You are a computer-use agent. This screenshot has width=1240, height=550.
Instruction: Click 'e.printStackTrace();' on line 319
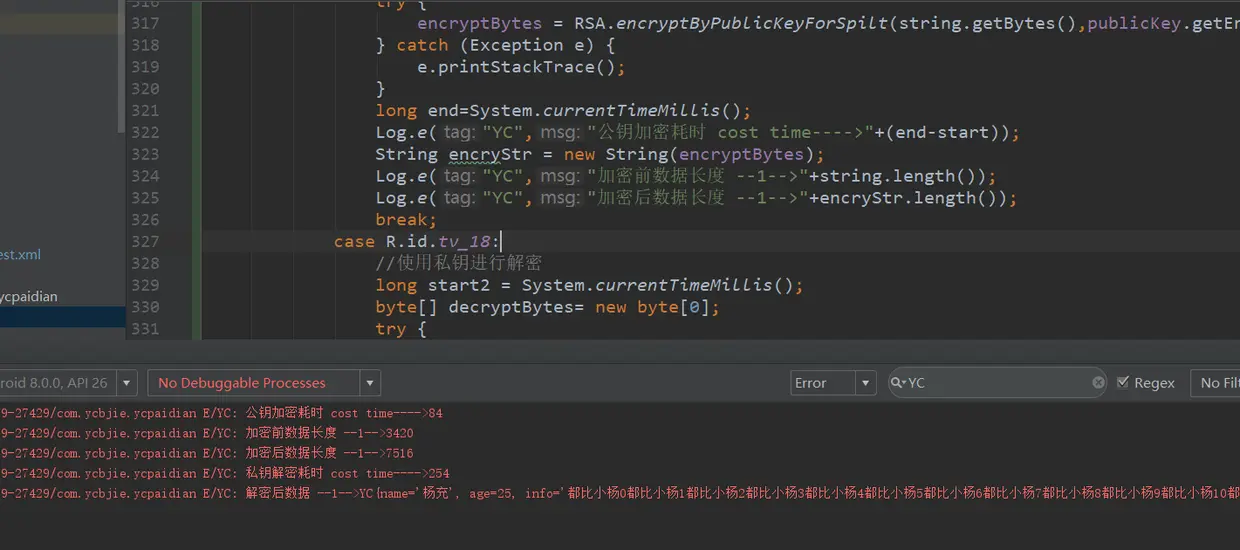point(521,67)
